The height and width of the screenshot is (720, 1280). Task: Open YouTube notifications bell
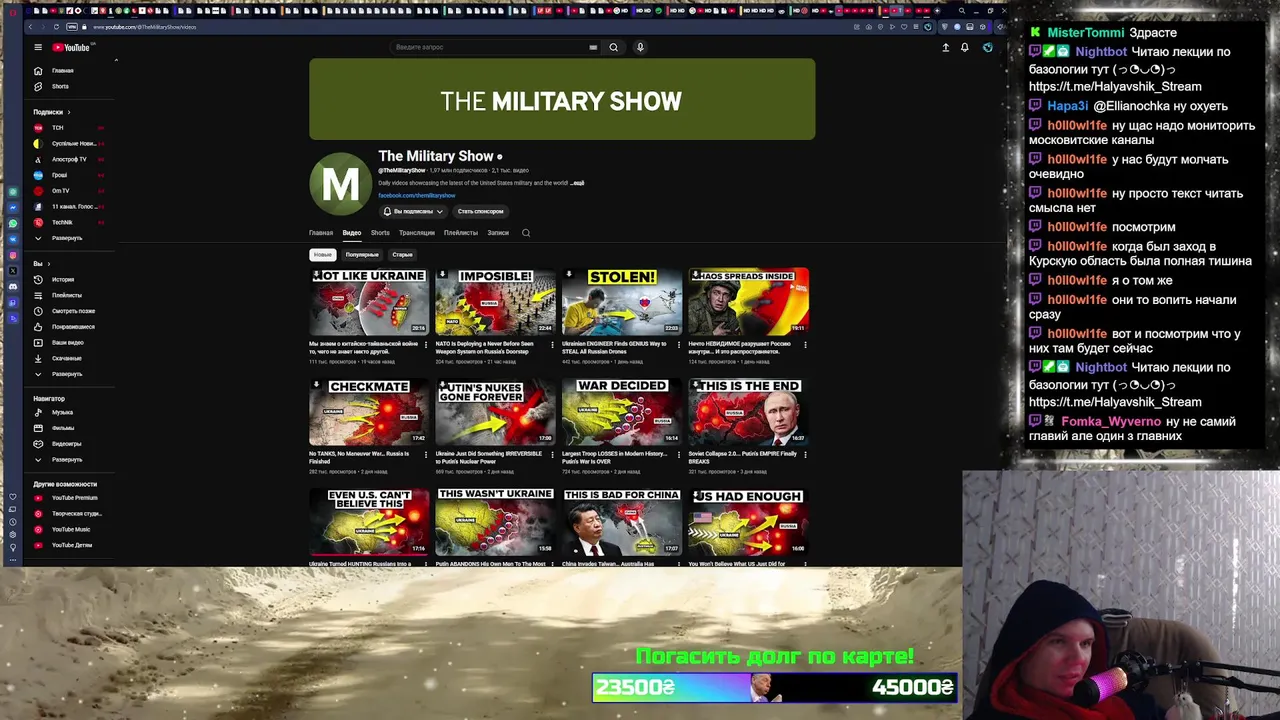(x=965, y=47)
